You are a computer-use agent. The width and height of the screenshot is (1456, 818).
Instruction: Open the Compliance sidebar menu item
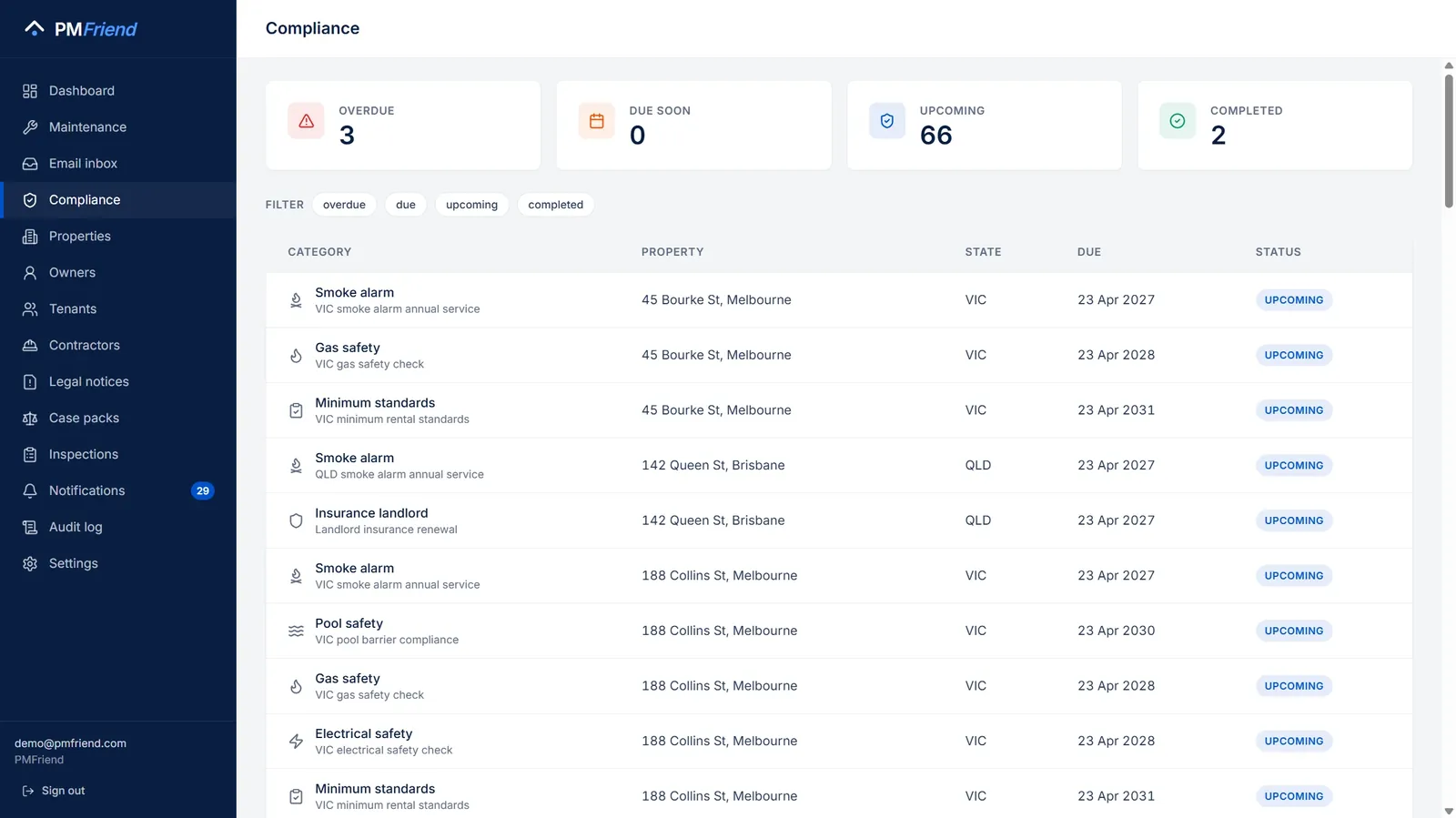click(118, 200)
